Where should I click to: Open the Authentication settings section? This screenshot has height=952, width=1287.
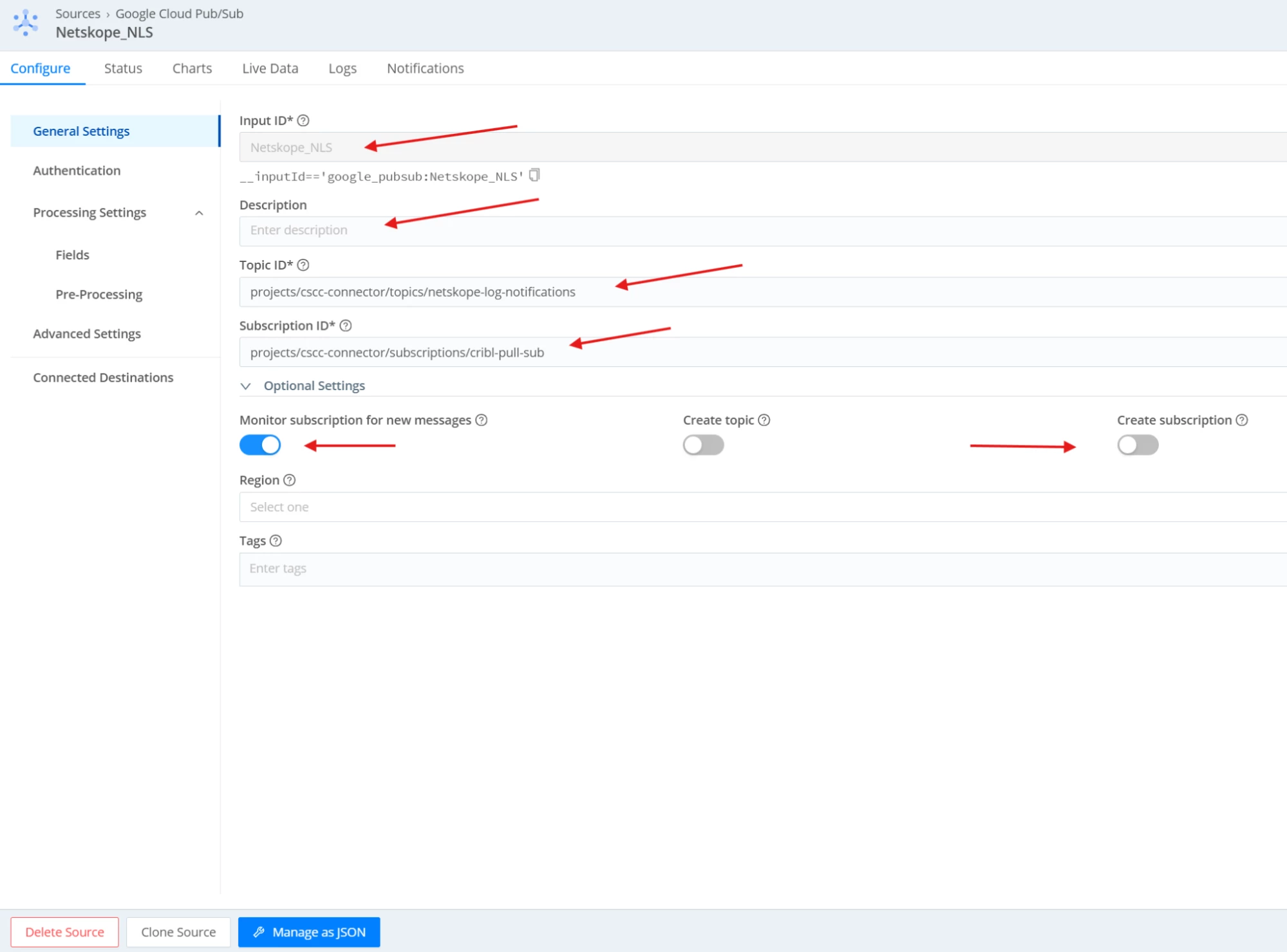pos(77,171)
